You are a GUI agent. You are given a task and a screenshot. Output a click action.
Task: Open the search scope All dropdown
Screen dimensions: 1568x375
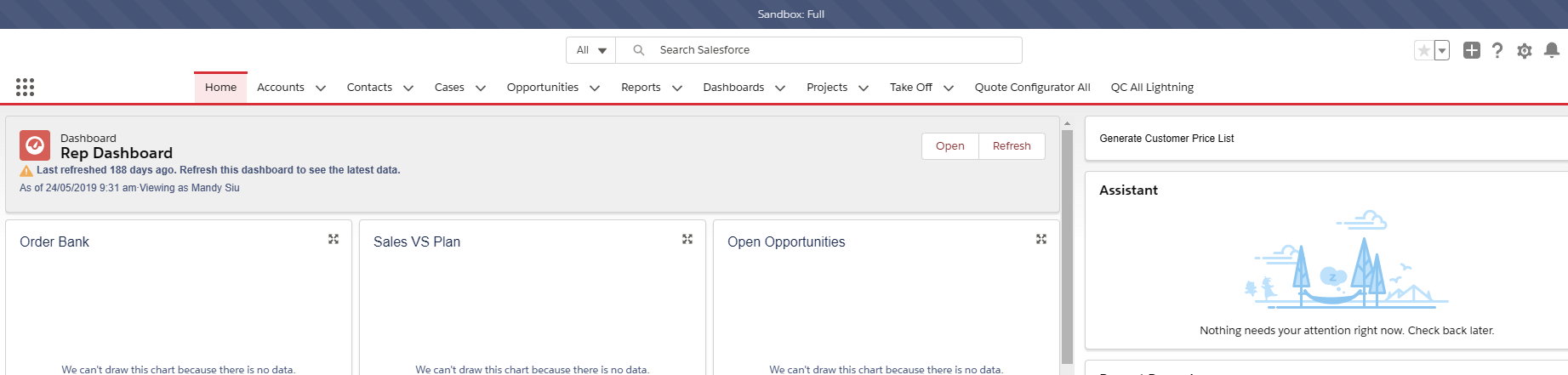coord(590,50)
